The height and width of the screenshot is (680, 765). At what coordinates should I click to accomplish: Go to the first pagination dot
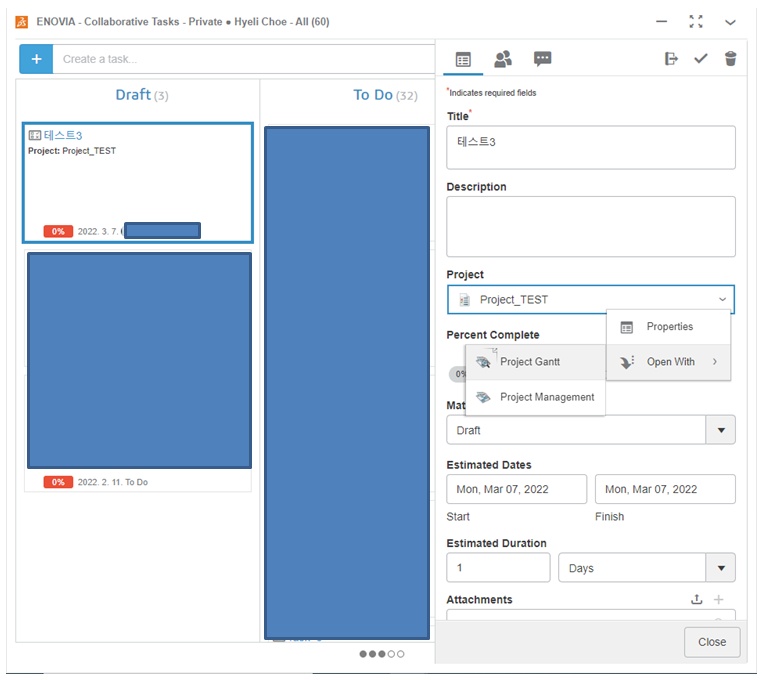pos(363,654)
